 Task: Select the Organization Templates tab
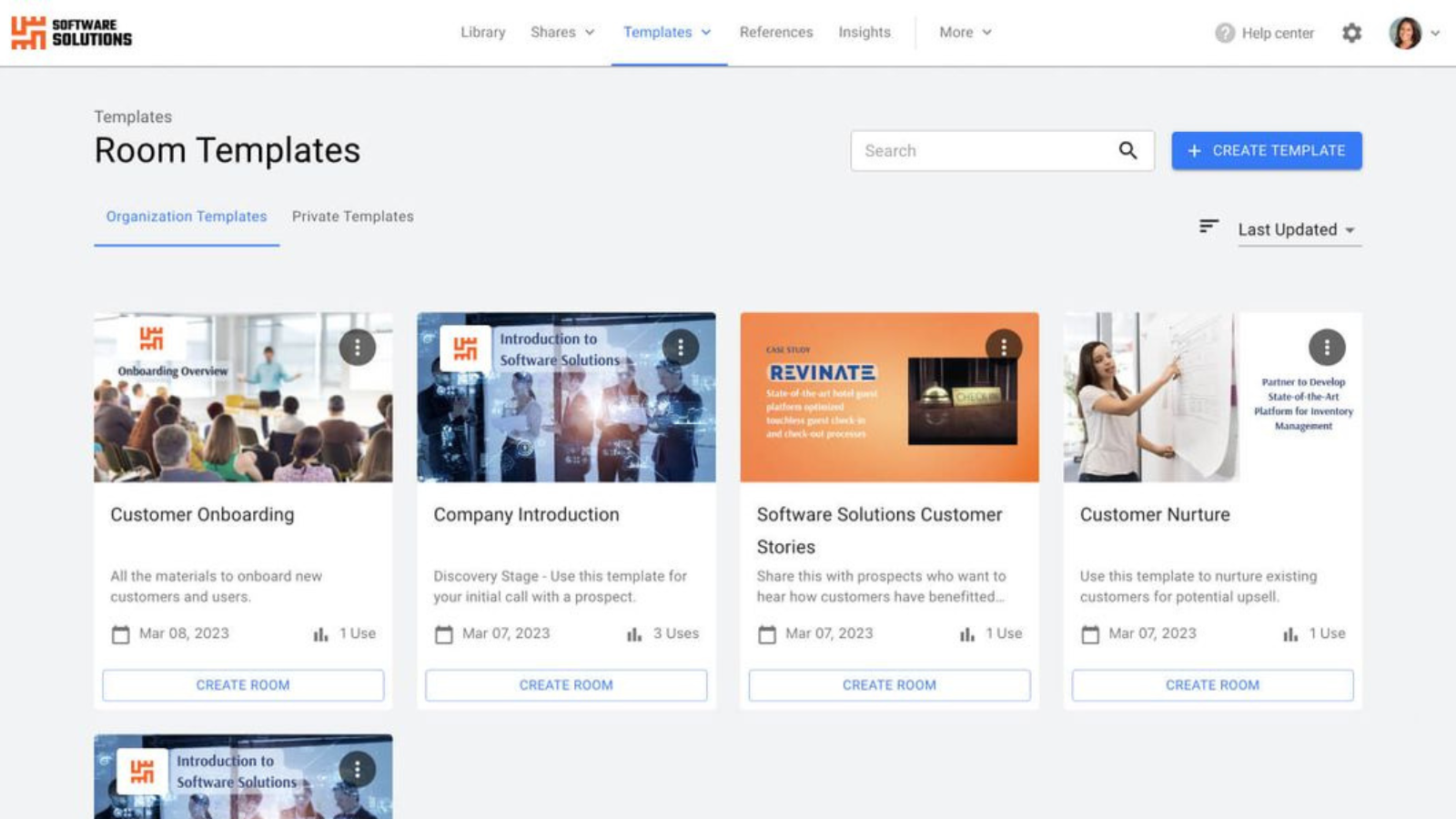(186, 217)
